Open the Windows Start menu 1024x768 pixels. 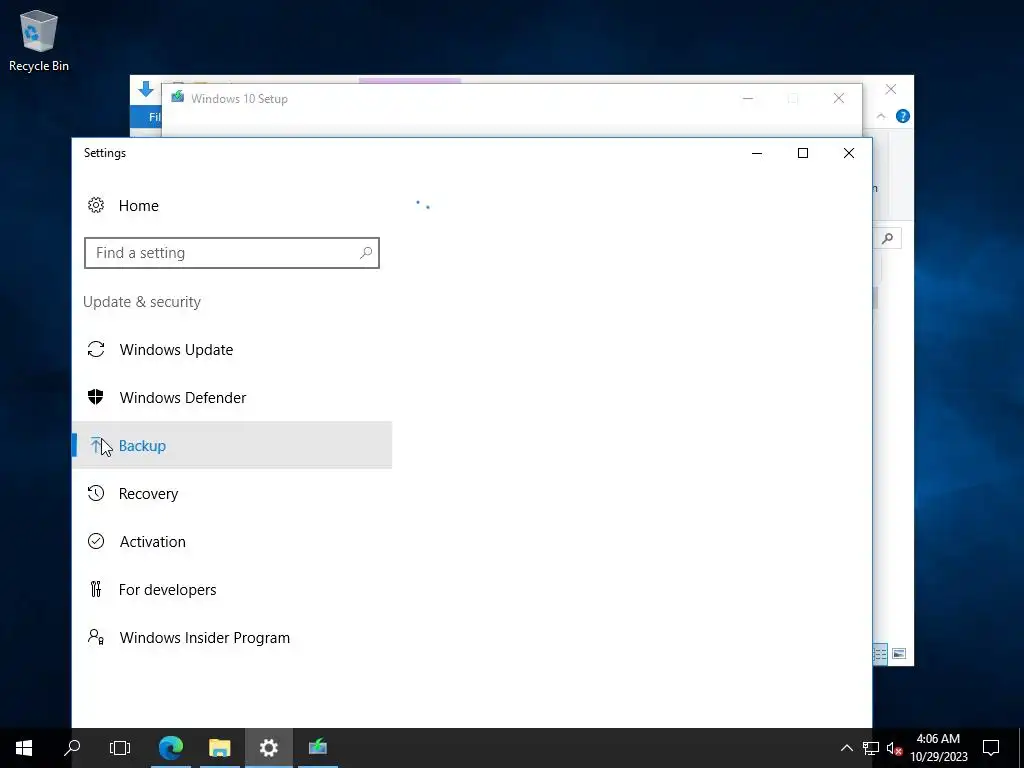24,748
